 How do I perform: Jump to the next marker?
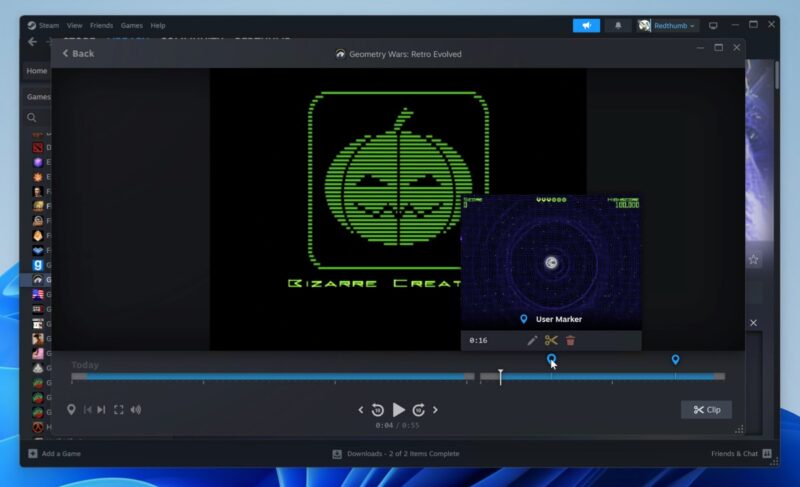[x=102, y=409]
